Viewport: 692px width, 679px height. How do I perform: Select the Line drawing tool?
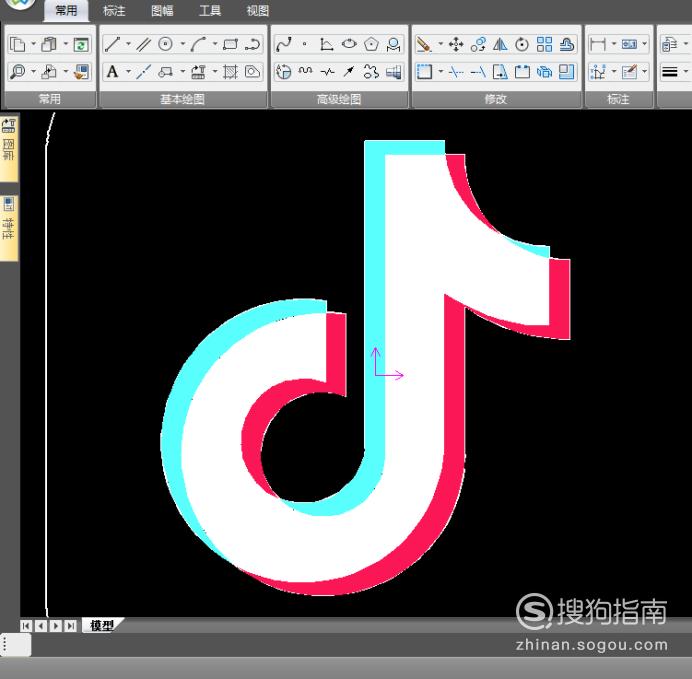click(x=112, y=44)
